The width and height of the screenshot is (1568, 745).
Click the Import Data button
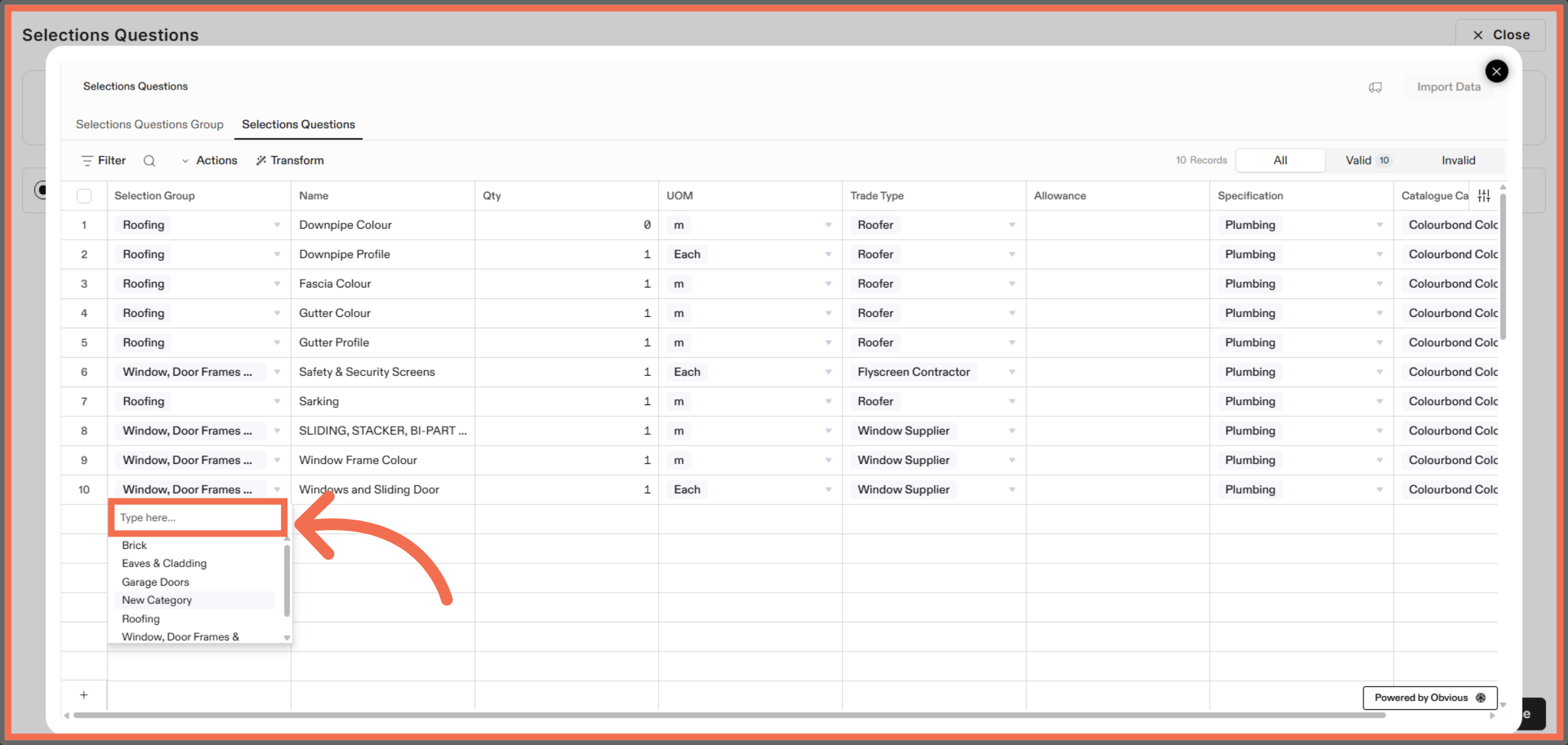1448,87
